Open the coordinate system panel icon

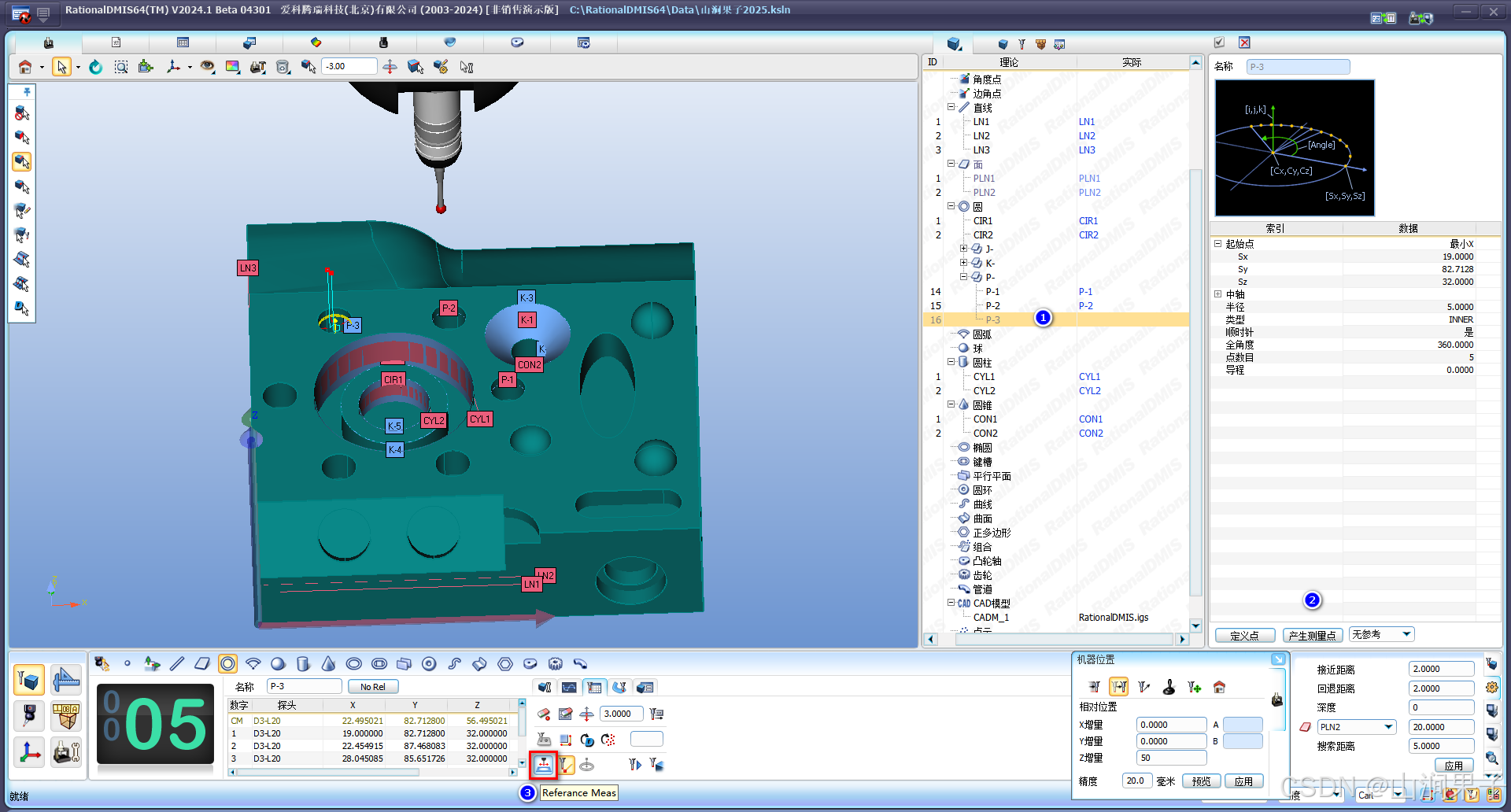point(30,753)
